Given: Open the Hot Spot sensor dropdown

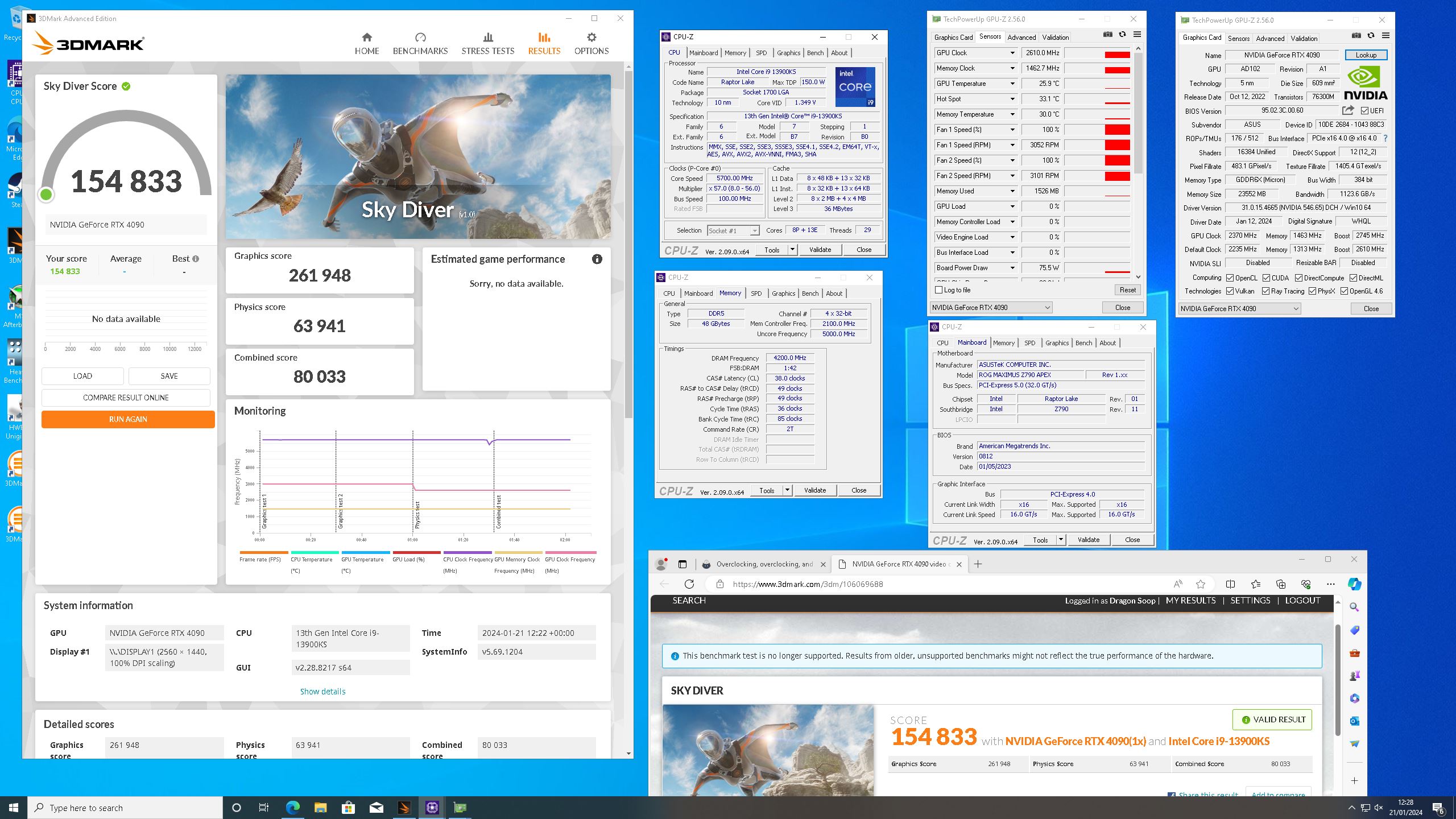Looking at the screenshot, I should [x=1012, y=99].
